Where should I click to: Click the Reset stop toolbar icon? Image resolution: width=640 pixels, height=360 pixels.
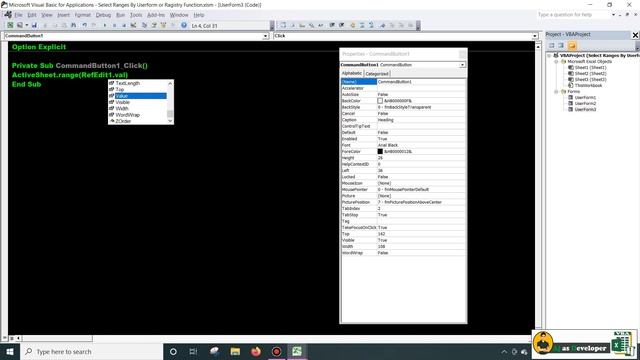124,25
